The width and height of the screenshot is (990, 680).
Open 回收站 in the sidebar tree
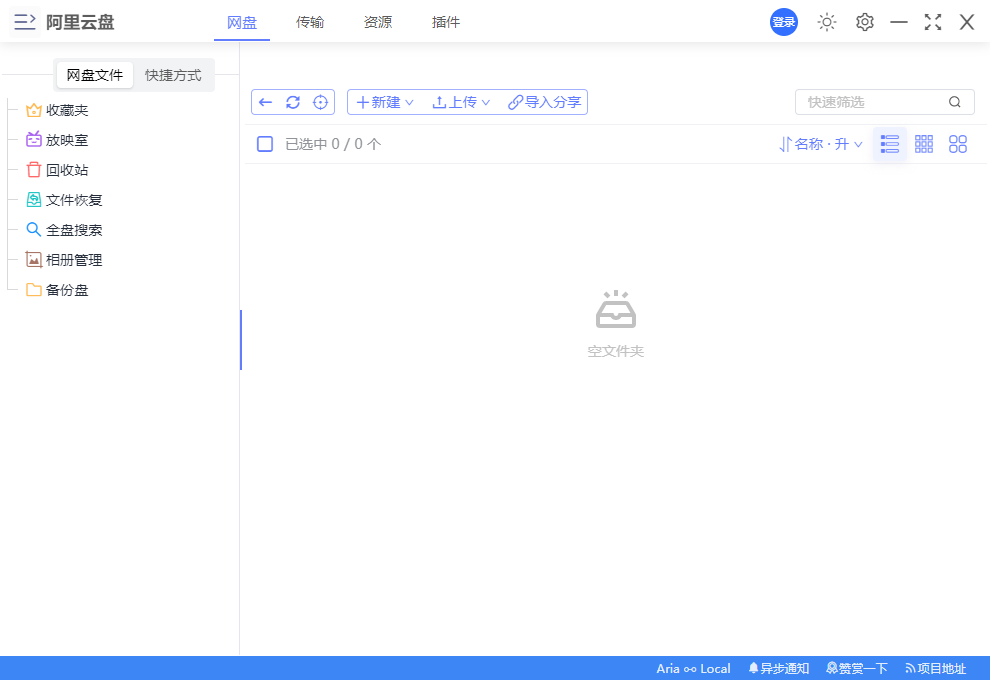[67, 170]
